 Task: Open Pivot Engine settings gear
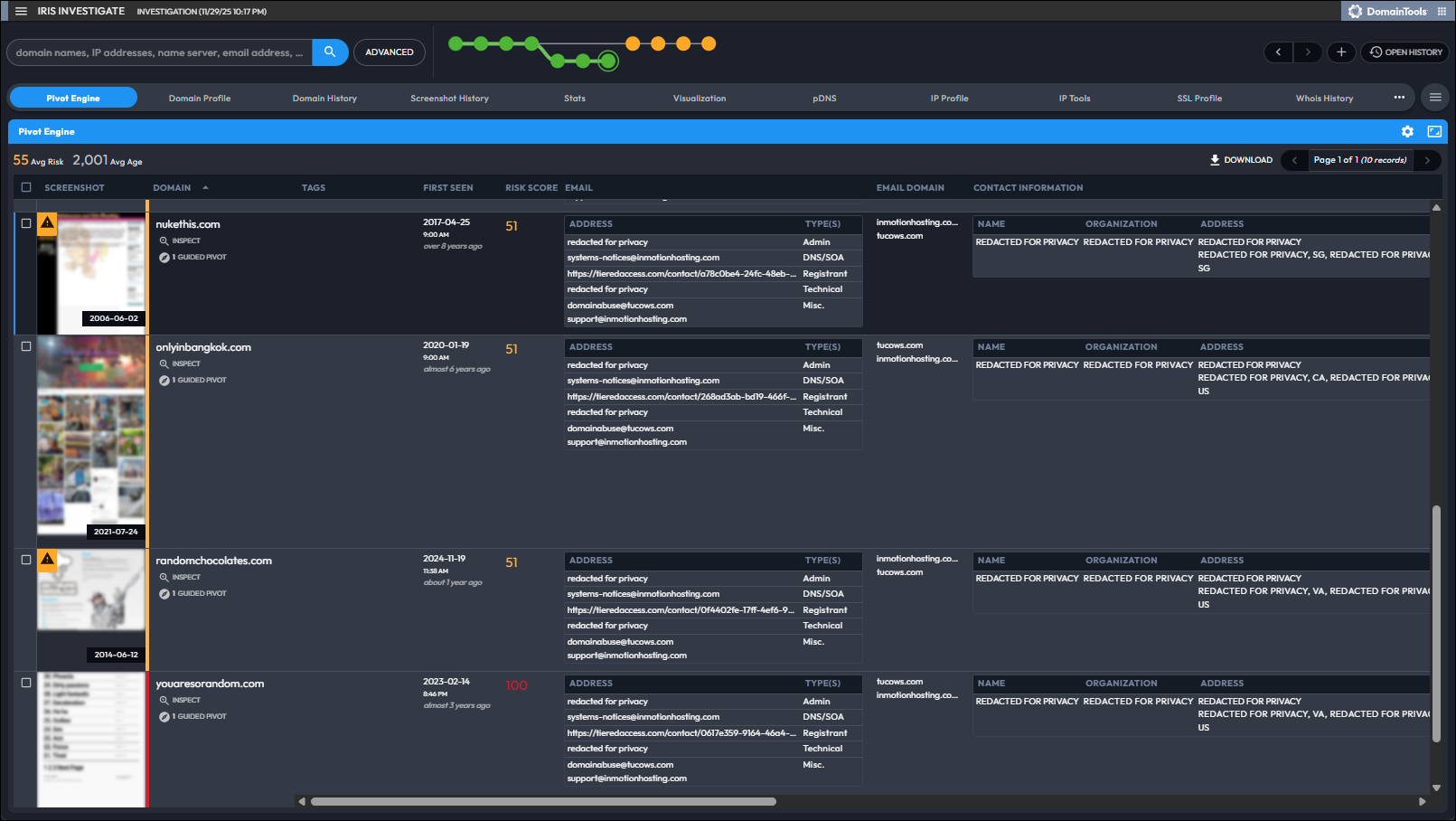(x=1407, y=132)
